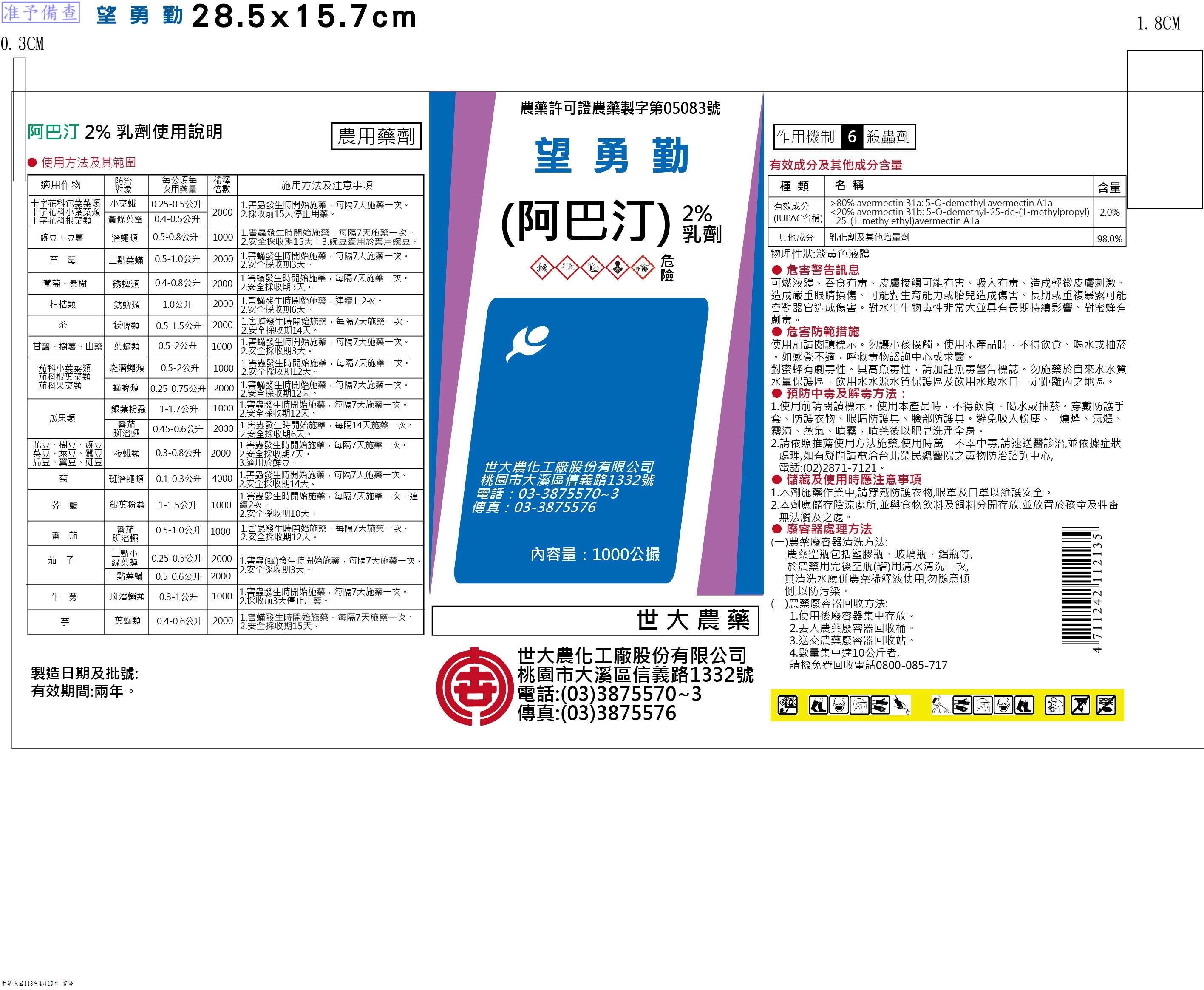Click the gloves pictogram left of the pouring hand
Screen dimensions: 1204x990
click(x=880, y=706)
